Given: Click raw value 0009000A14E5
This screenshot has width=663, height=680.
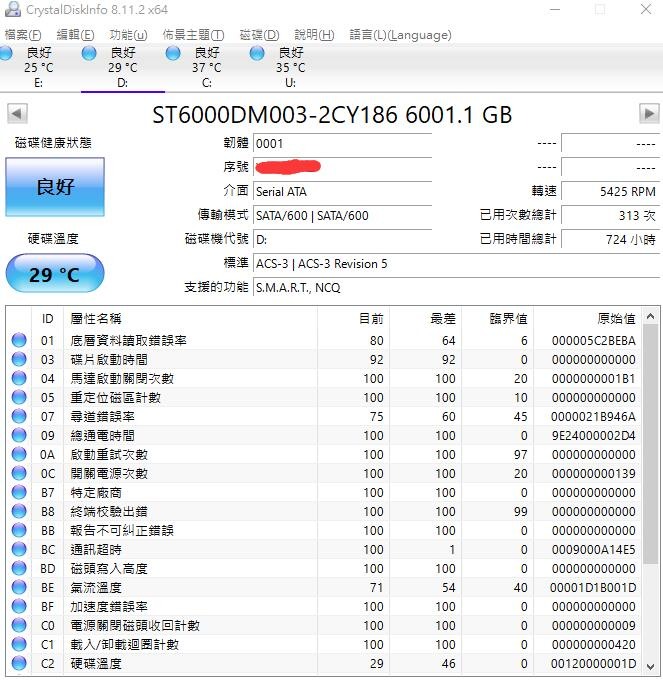Looking at the screenshot, I should coord(593,549).
